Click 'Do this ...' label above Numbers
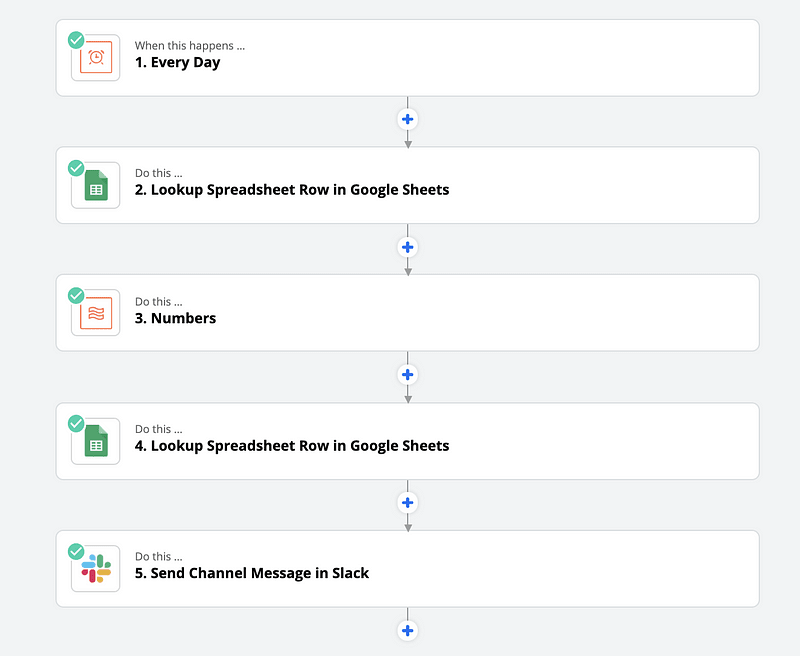This screenshot has width=800, height=656. [159, 301]
